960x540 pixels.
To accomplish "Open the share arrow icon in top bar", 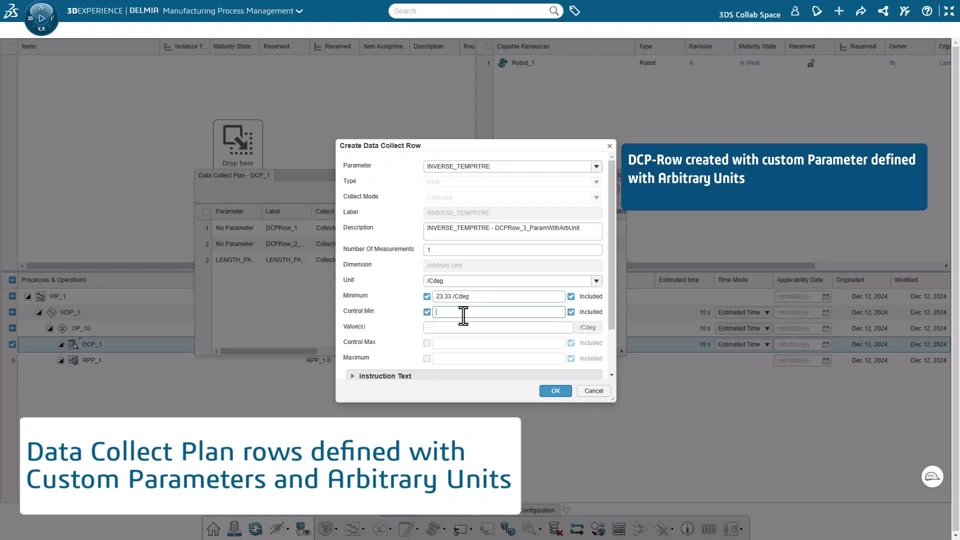I will click(x=861, y=11).
